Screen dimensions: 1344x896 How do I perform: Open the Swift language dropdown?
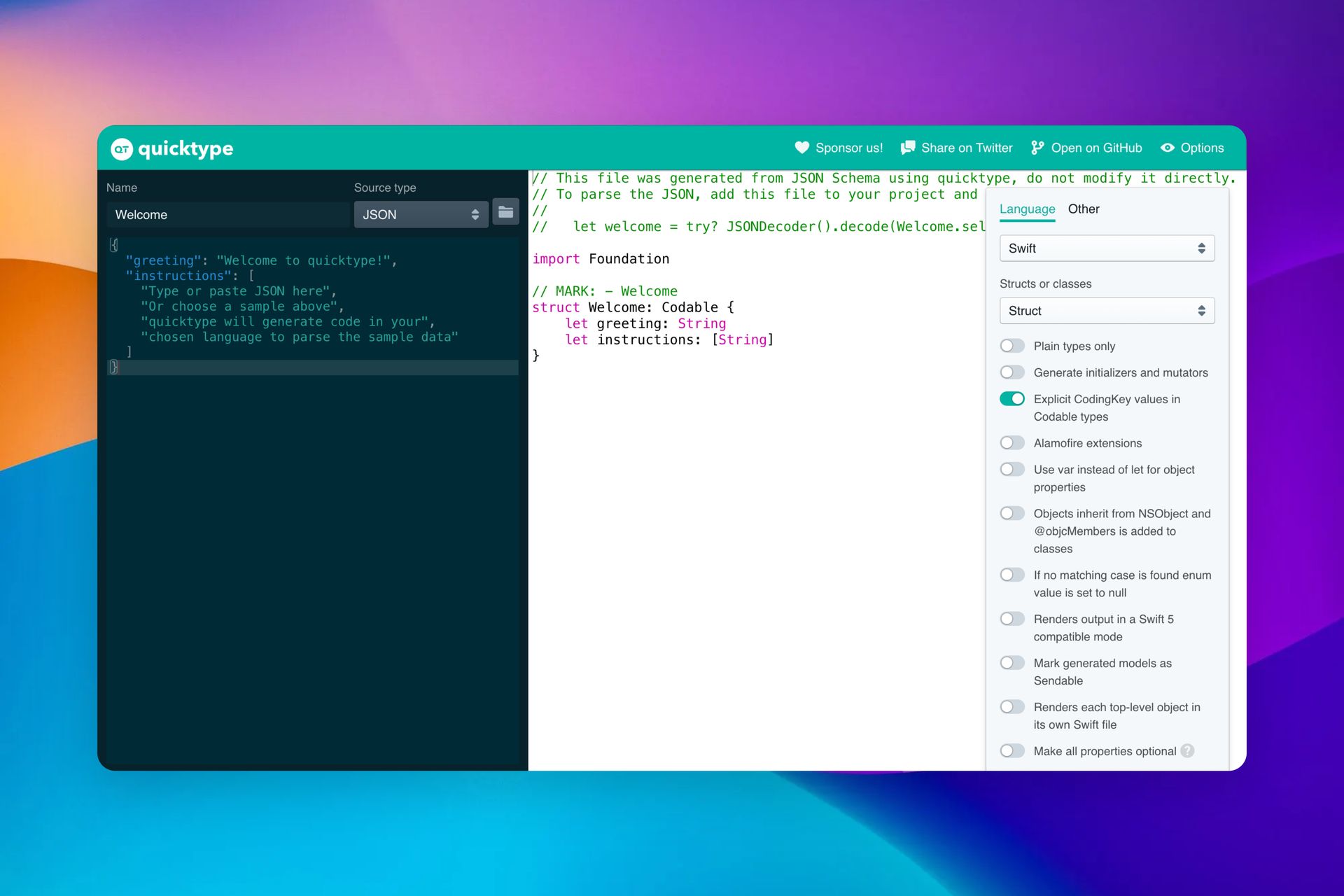coord(1106,248)
